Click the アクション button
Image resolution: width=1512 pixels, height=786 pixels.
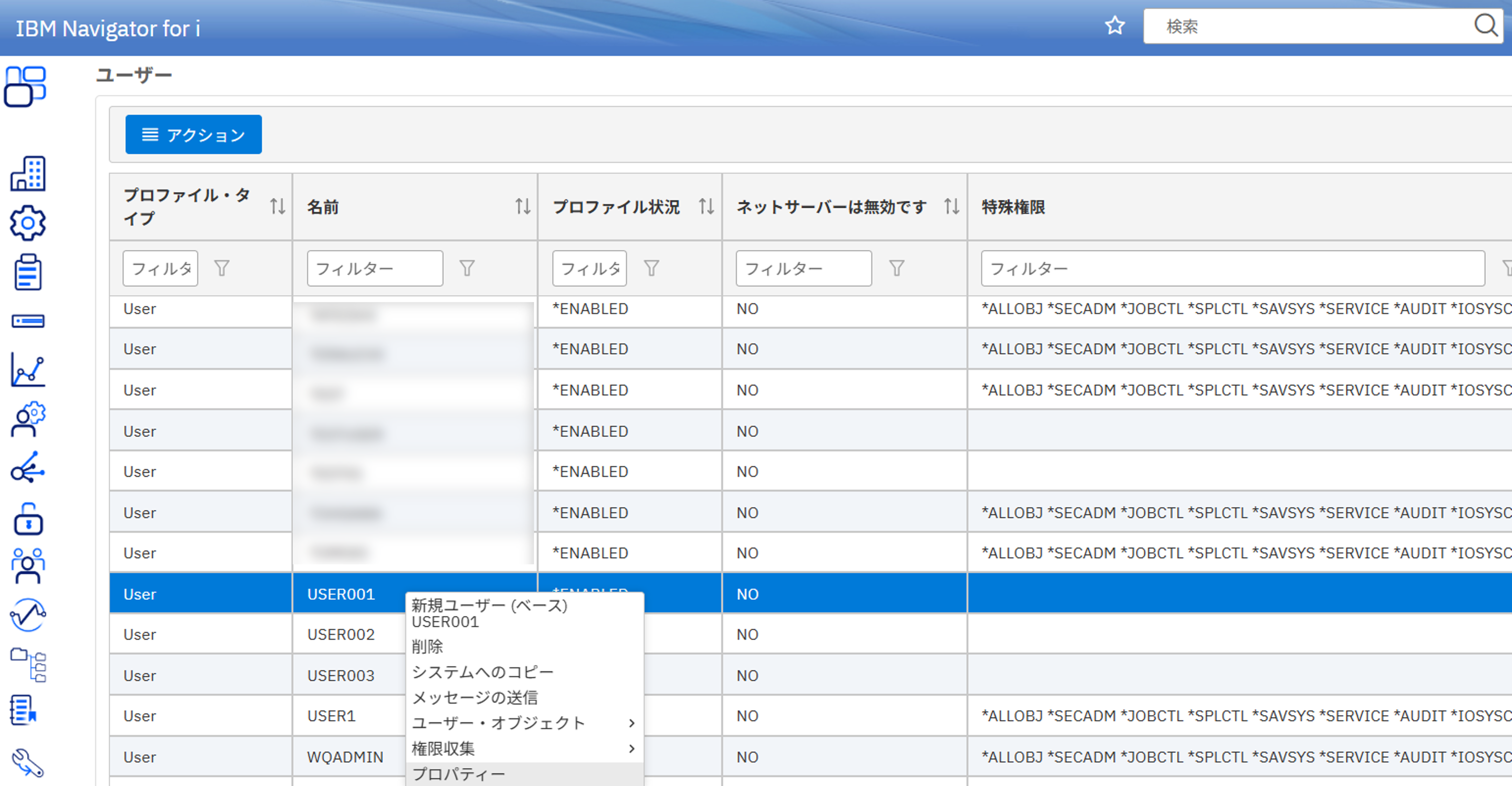[x=193, y=134]
